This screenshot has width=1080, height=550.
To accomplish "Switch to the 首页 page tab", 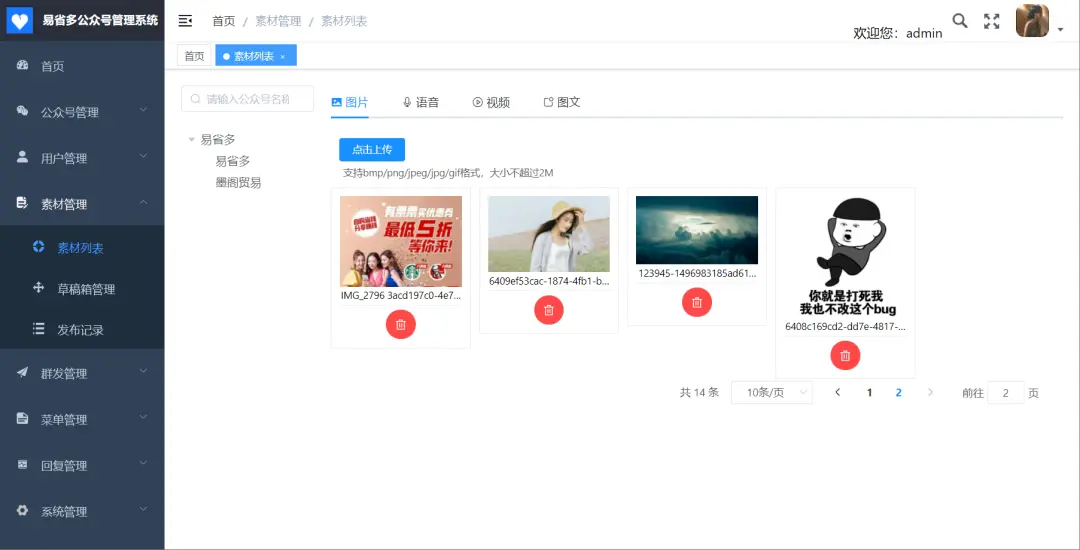I will [194, 56].
